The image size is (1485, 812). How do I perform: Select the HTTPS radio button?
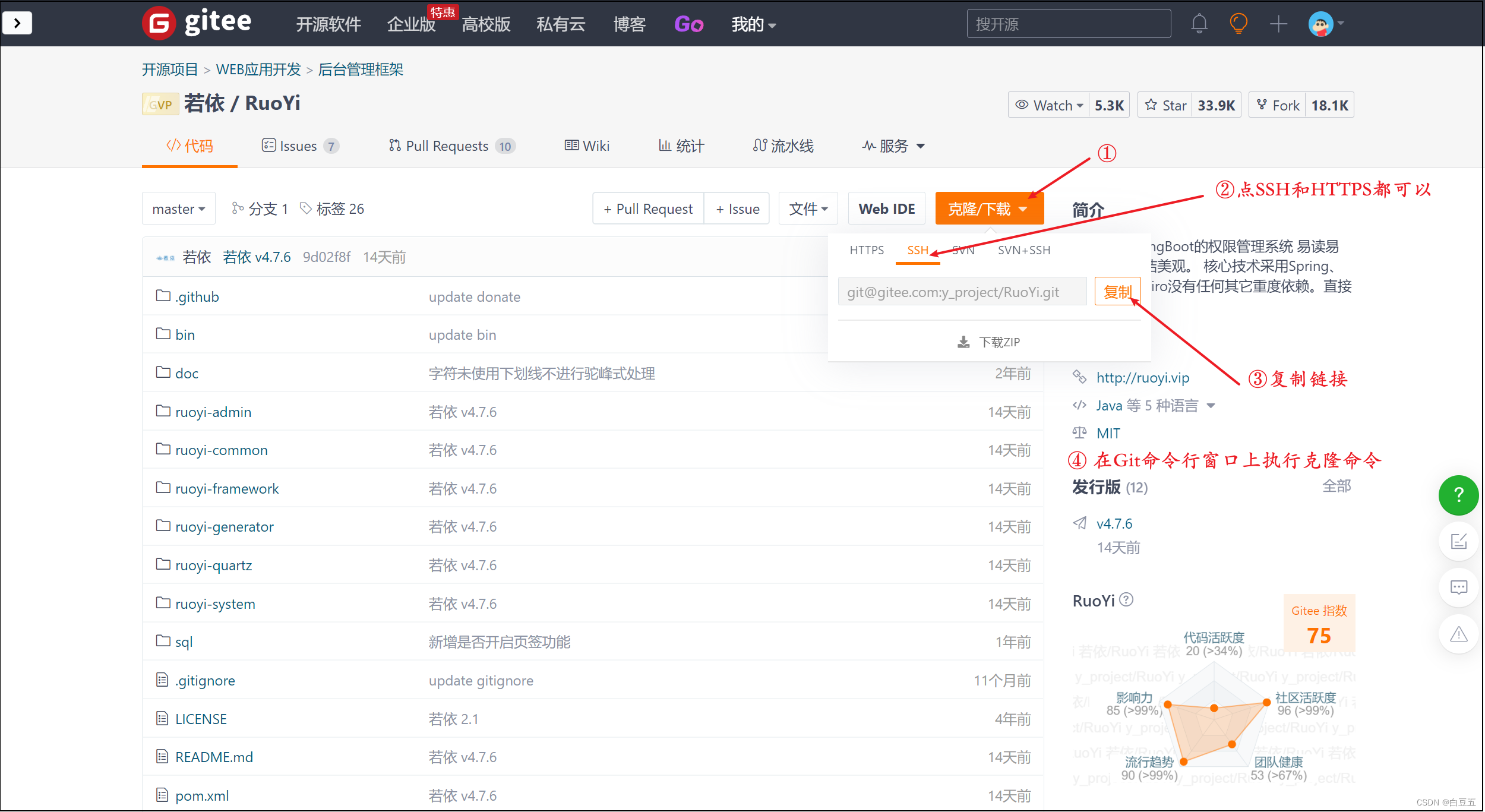click(865, 249)
